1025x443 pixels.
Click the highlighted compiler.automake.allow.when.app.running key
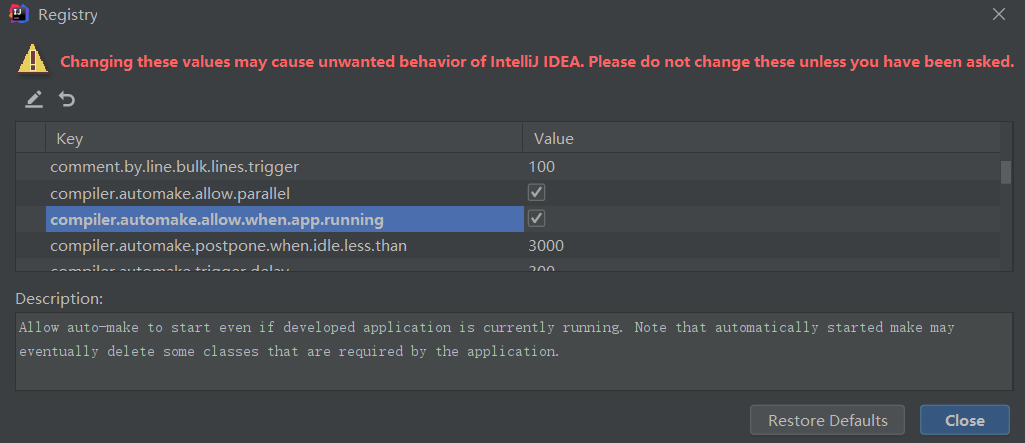point(217,220)
